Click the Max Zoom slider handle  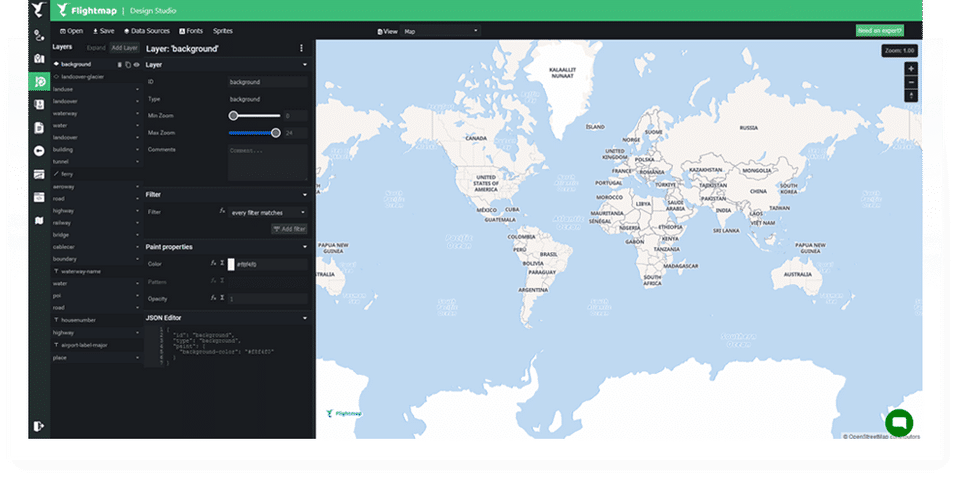276,132
